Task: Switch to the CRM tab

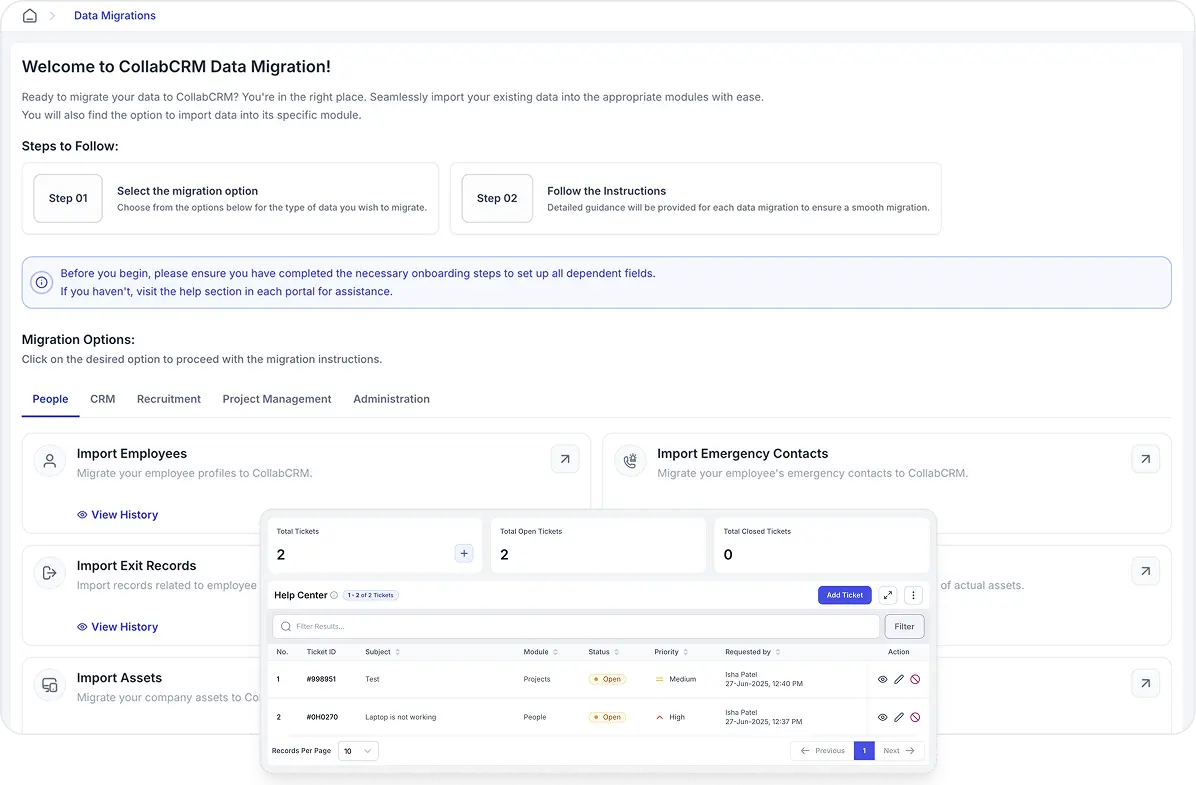Action: 102,399
